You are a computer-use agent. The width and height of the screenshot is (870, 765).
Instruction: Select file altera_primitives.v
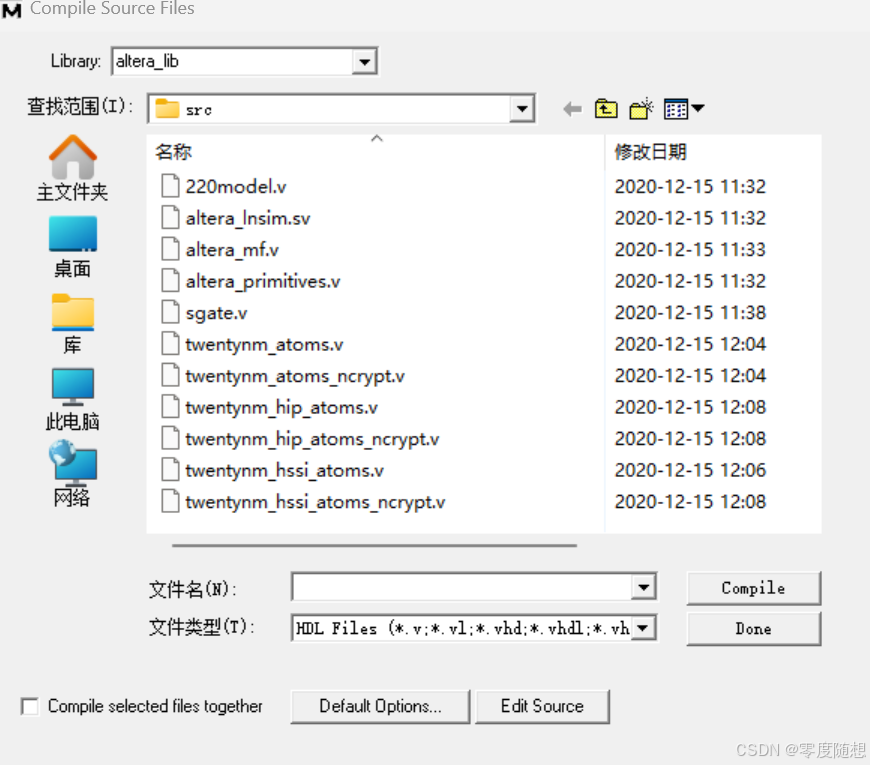[263, 281]
